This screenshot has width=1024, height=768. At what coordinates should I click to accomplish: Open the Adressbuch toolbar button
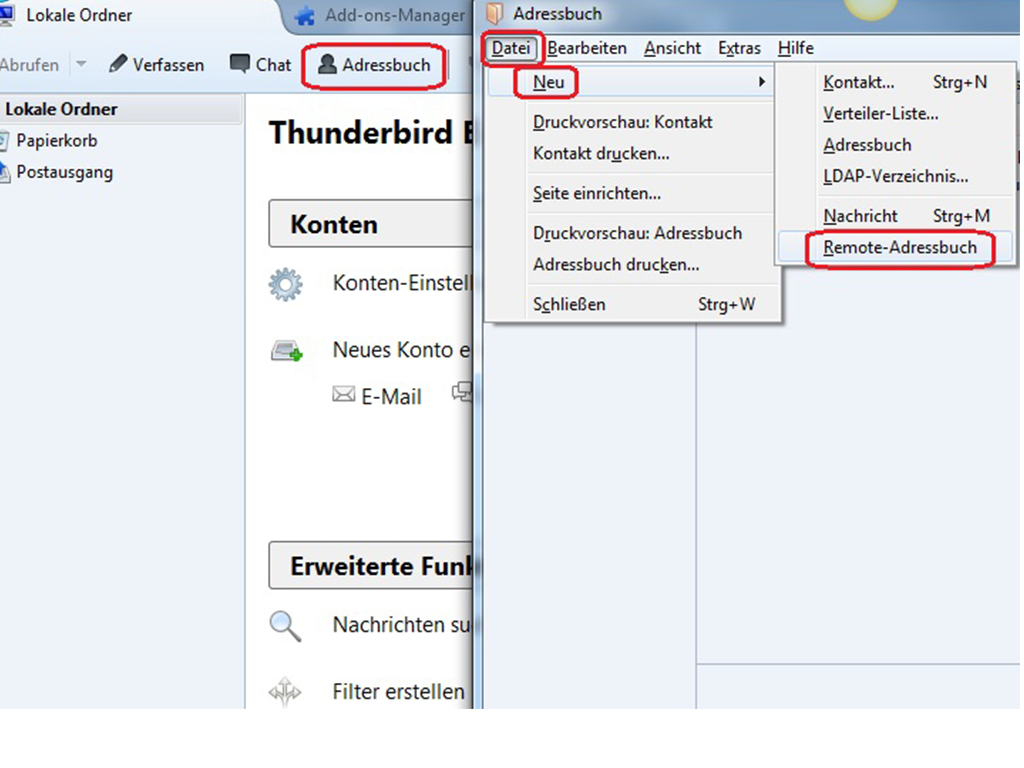[x=374, y=65]
